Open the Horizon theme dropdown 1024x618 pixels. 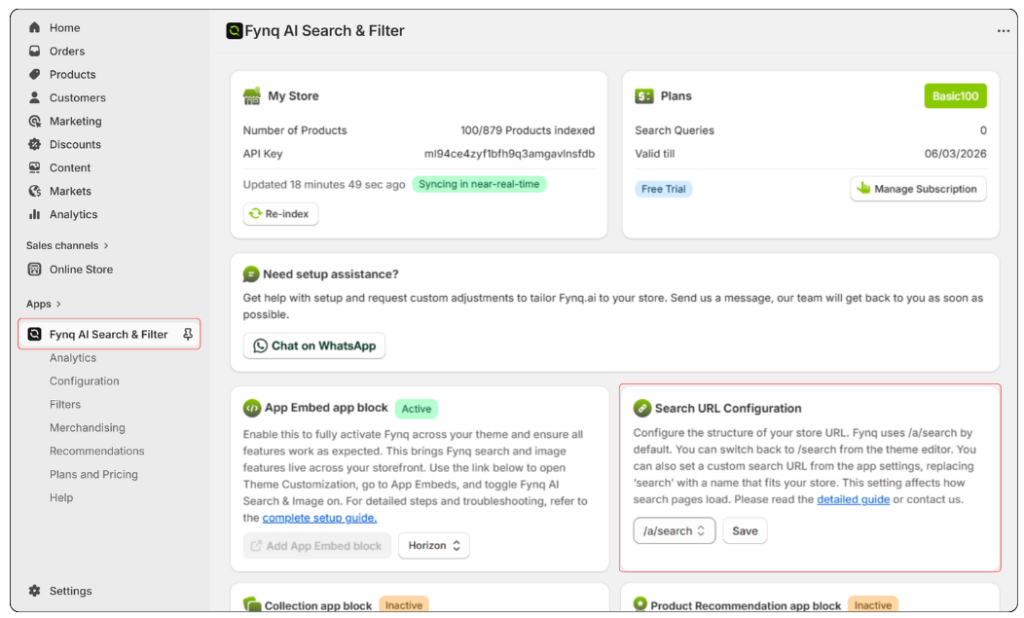(x=434, y=545)
